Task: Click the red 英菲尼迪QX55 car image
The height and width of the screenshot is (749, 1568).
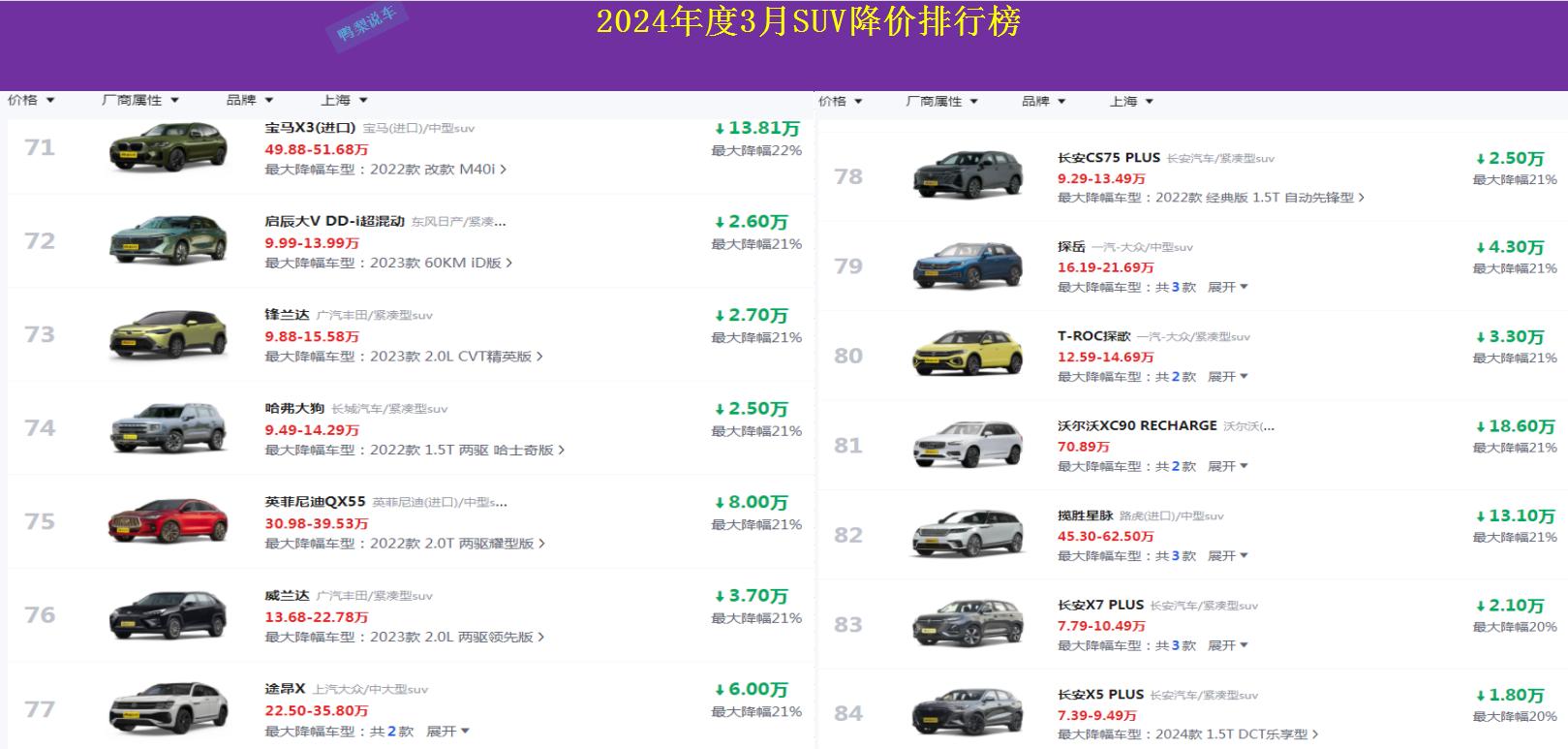Action: (169, 522)
